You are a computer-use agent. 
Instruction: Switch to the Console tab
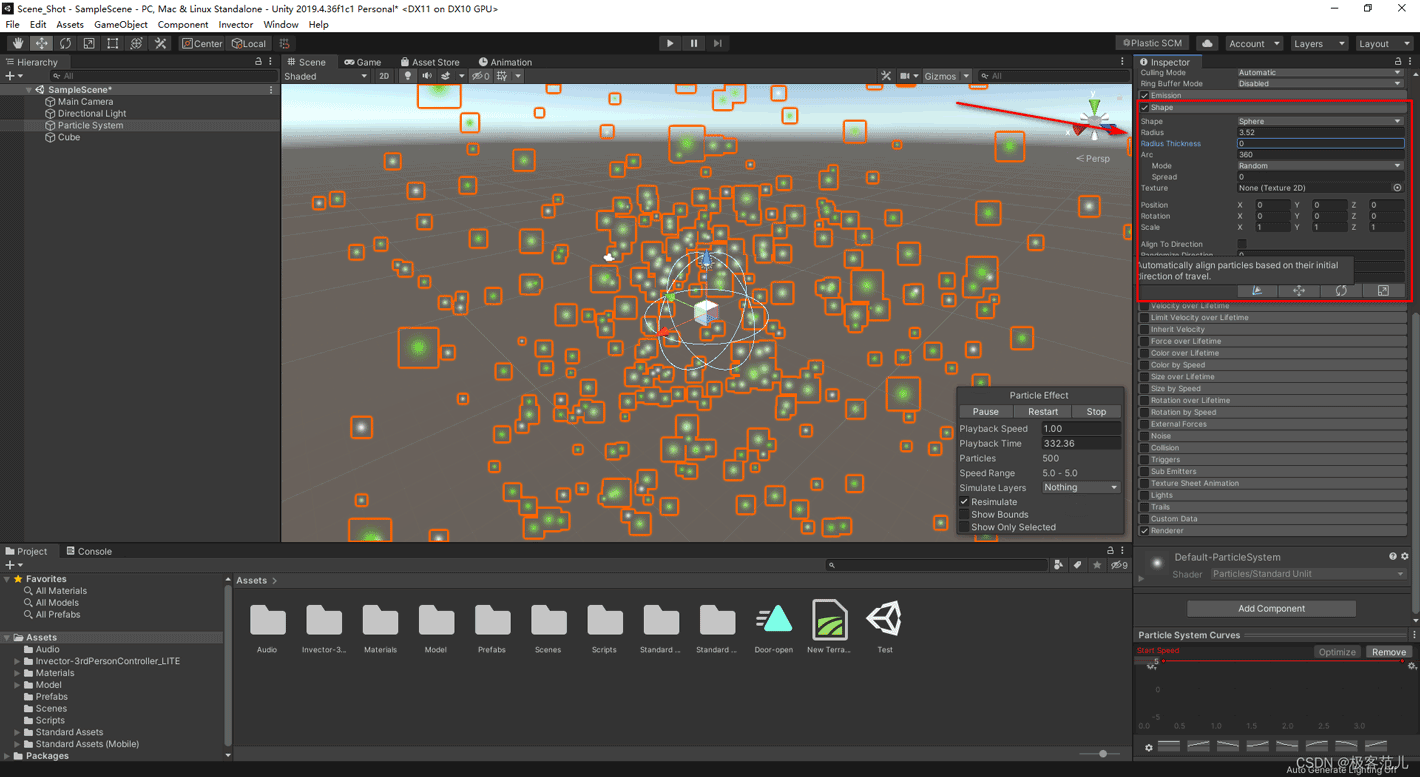point(89,551)
